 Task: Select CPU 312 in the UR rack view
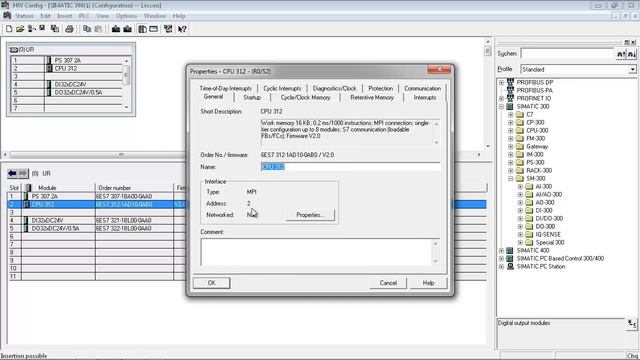[65, 69]
